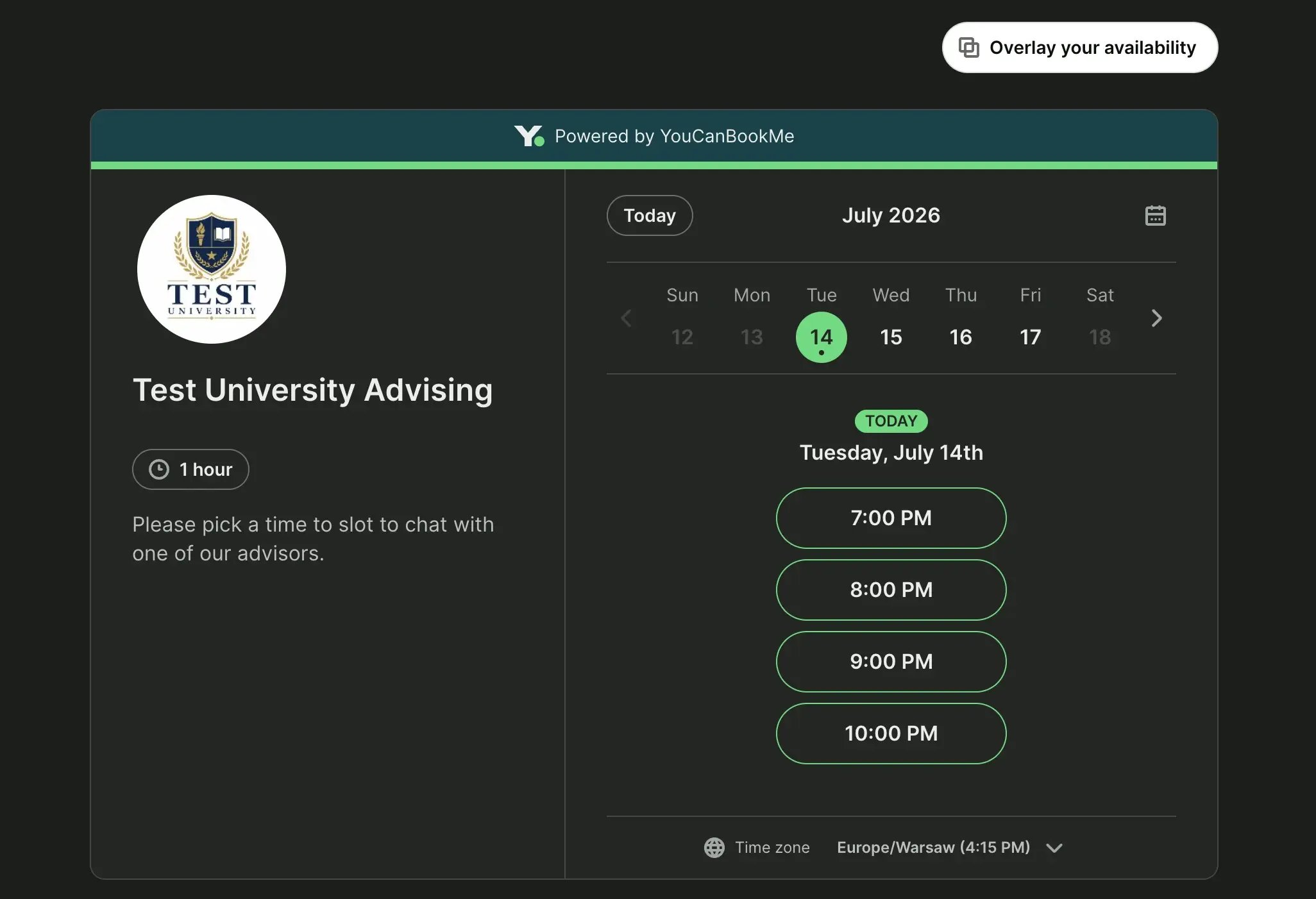Select Tuesday 14 in the week strip
Screen dimensions: 1316x899
[x=821, y=337]
